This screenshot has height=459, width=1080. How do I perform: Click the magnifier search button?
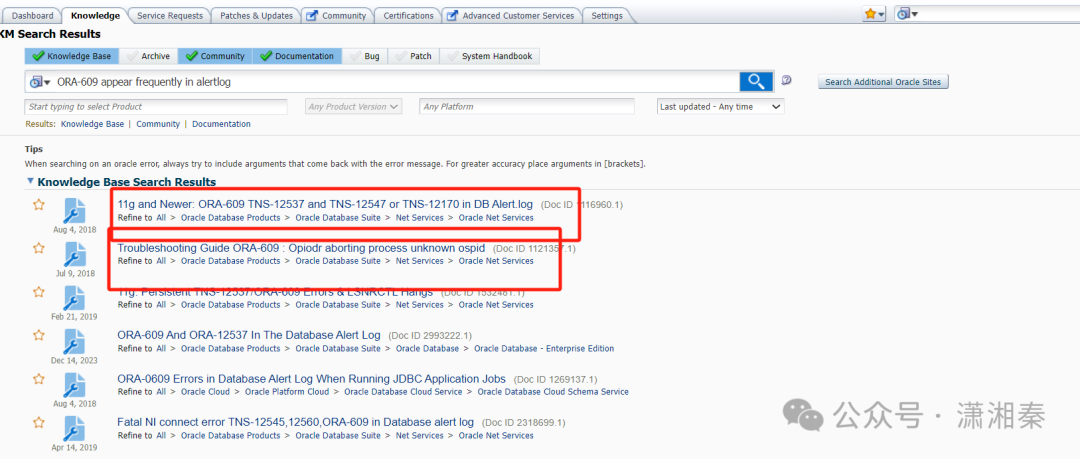coord(756,81)
